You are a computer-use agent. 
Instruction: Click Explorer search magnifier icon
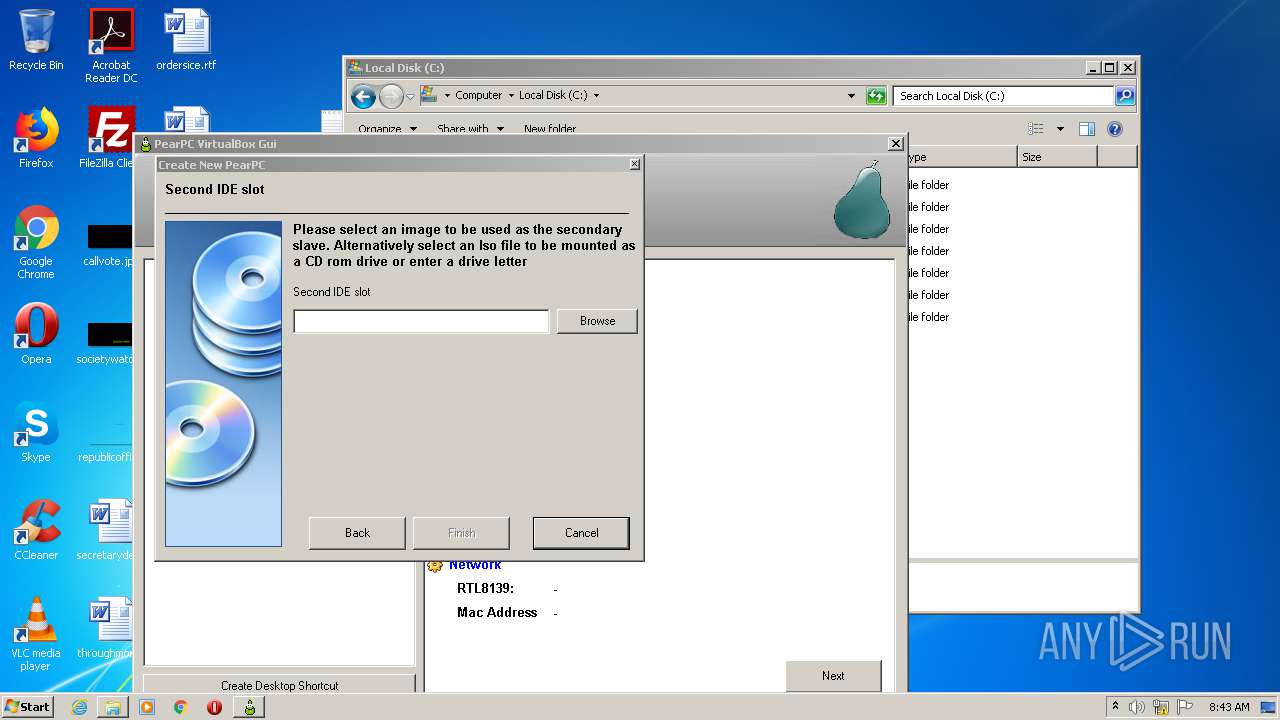(x=1125, y=96)
